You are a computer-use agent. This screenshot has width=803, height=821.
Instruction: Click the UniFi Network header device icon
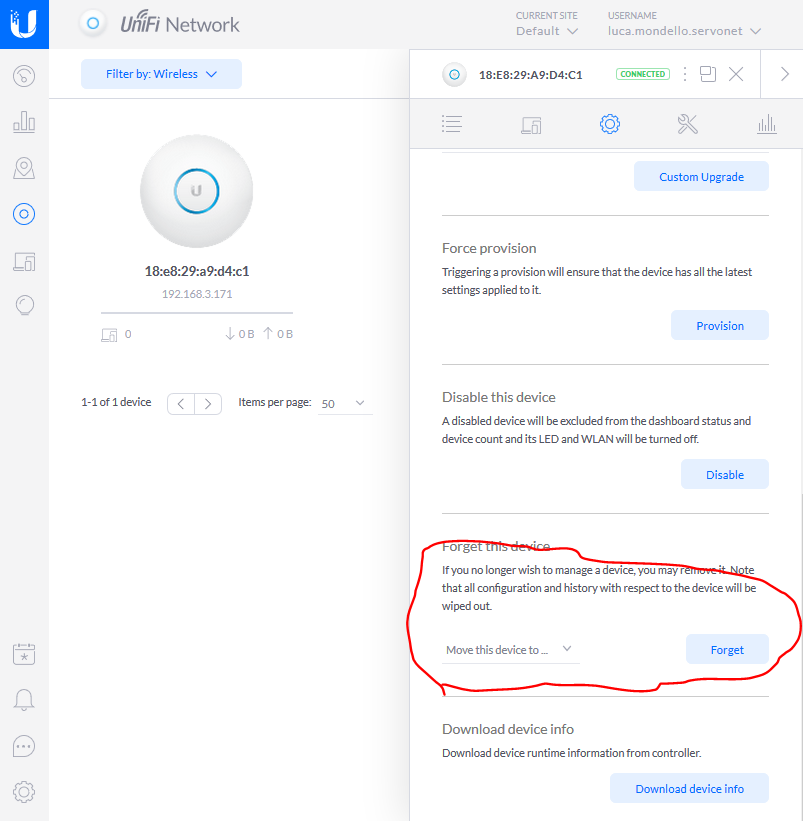coord(93,24)
